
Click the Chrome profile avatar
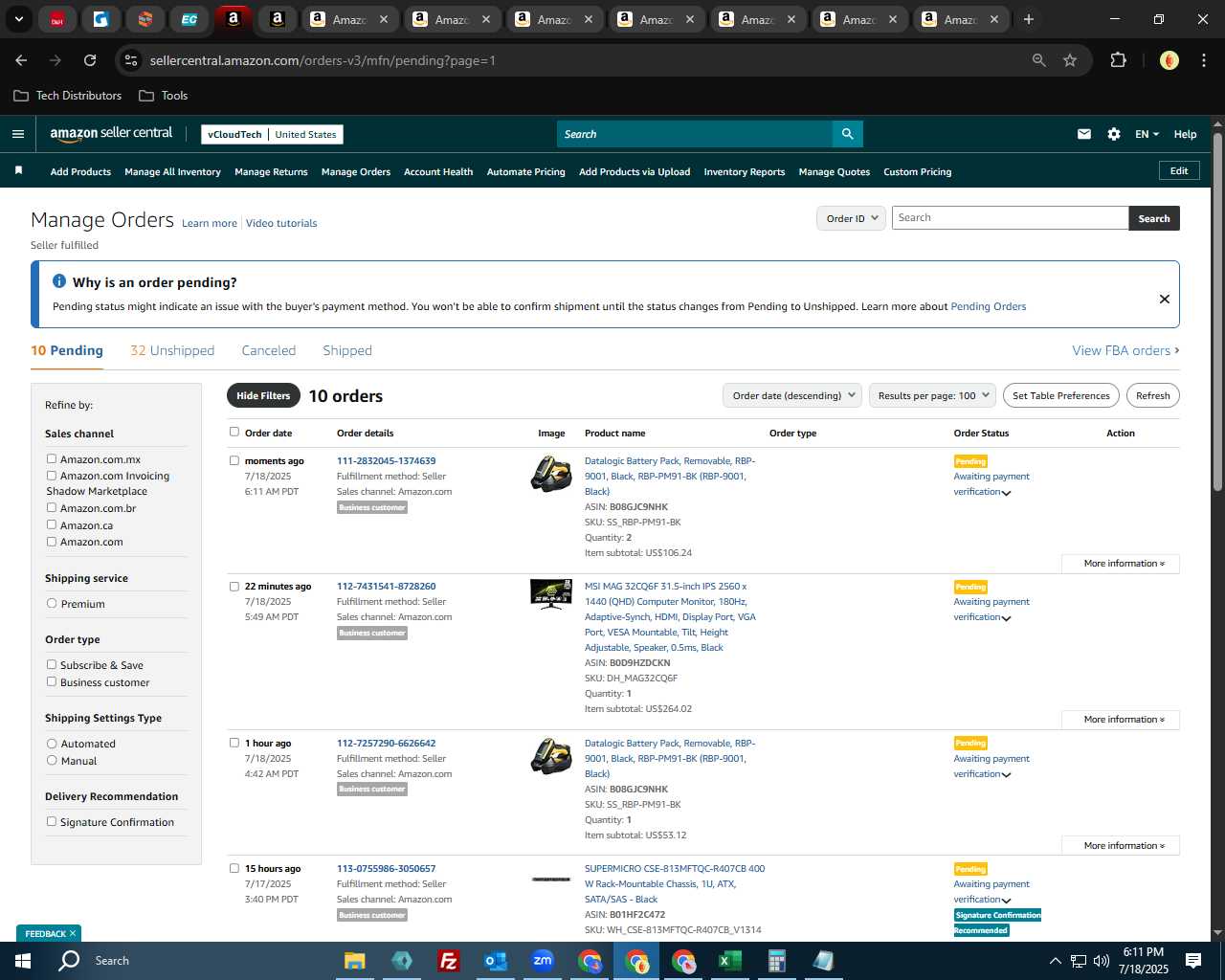pyautogui.click(x=1169, y=60)
